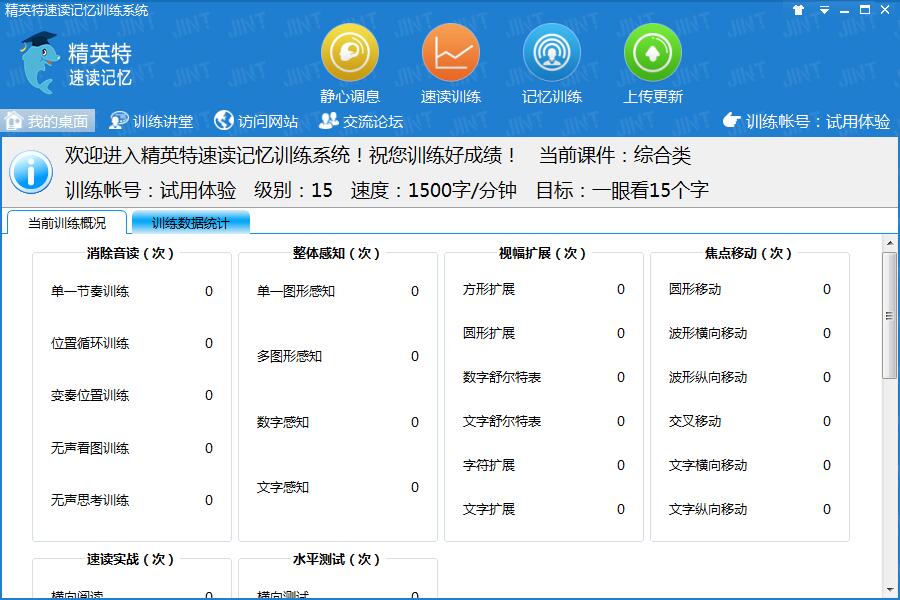Open the 交流论坛 forum link
The image size is (900, 600).
pyautogui.click(x=361, y=122)
